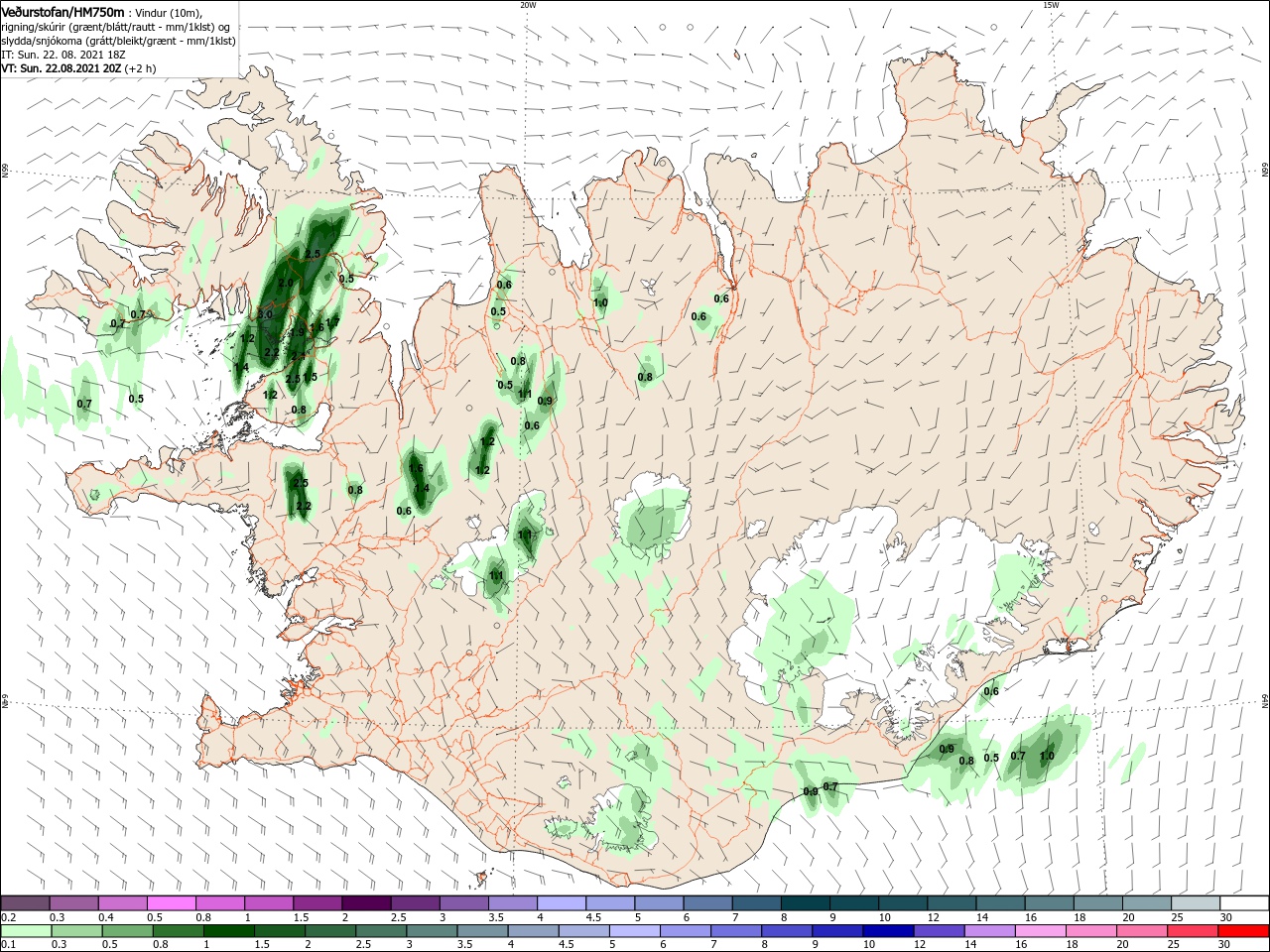This screenshot has width=1270, height=952.
Task: Click the title text Veðurstofan/HM750m
Action: point(63,11)
